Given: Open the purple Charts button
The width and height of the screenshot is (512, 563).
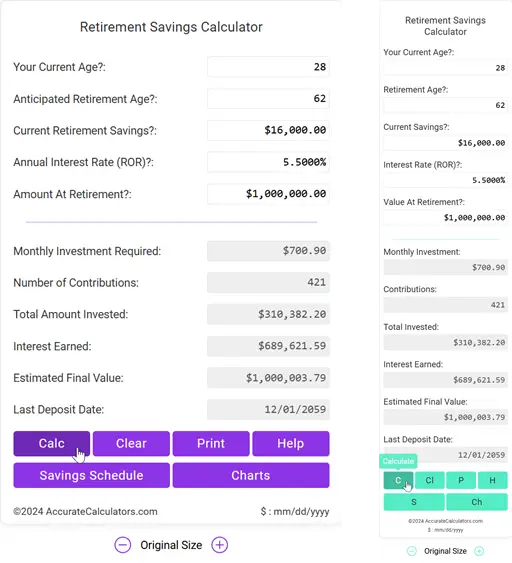Looking at the screenshot, I should point(251,475).
